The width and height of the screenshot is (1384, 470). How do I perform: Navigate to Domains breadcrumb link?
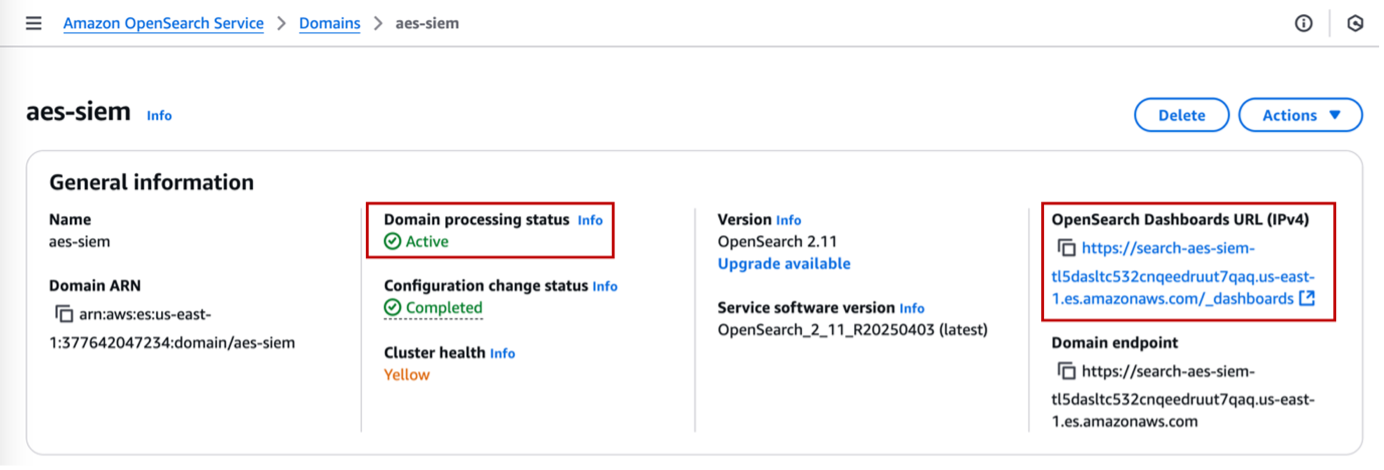coord(330,23)
